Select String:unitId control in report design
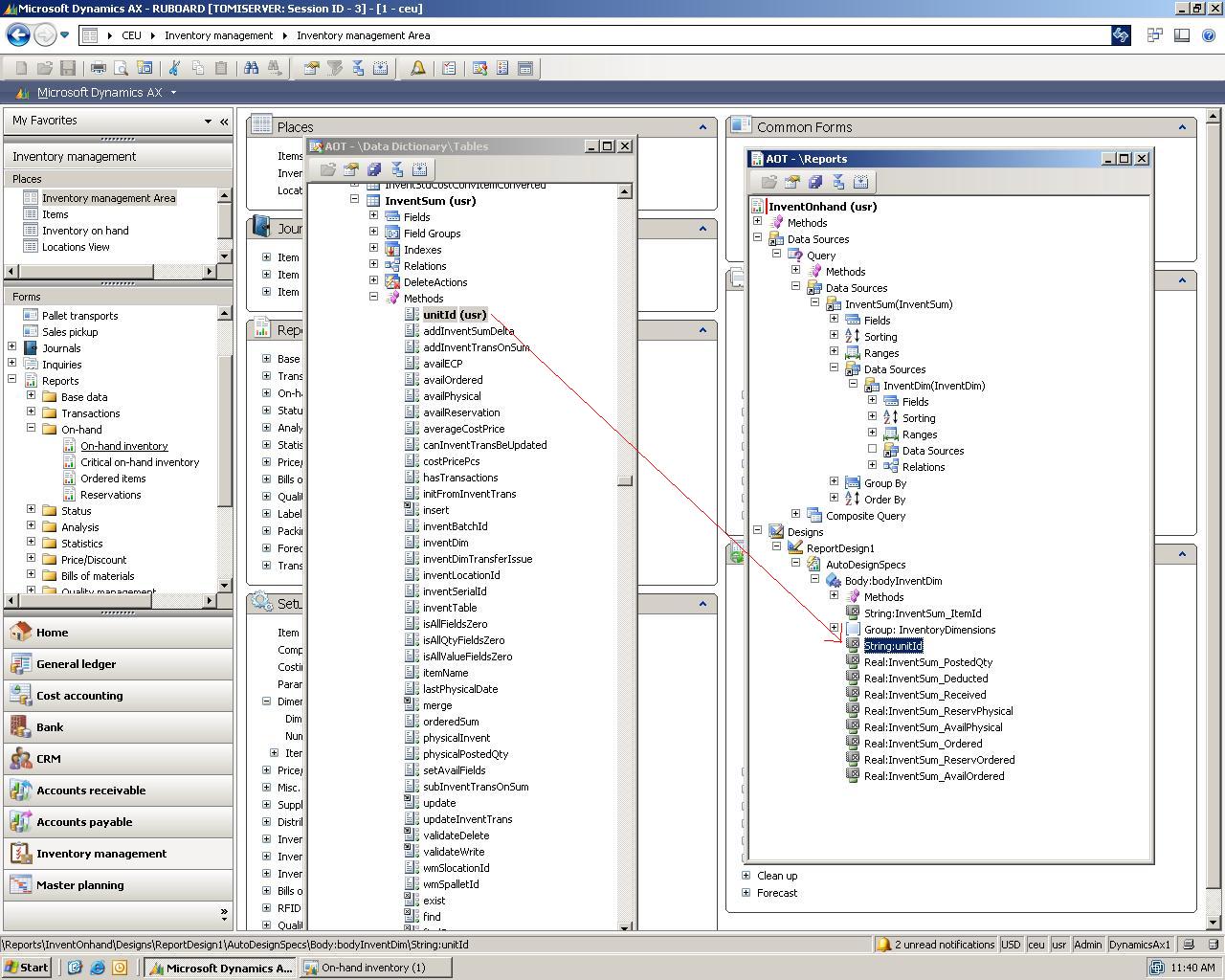 click(893, 646)
